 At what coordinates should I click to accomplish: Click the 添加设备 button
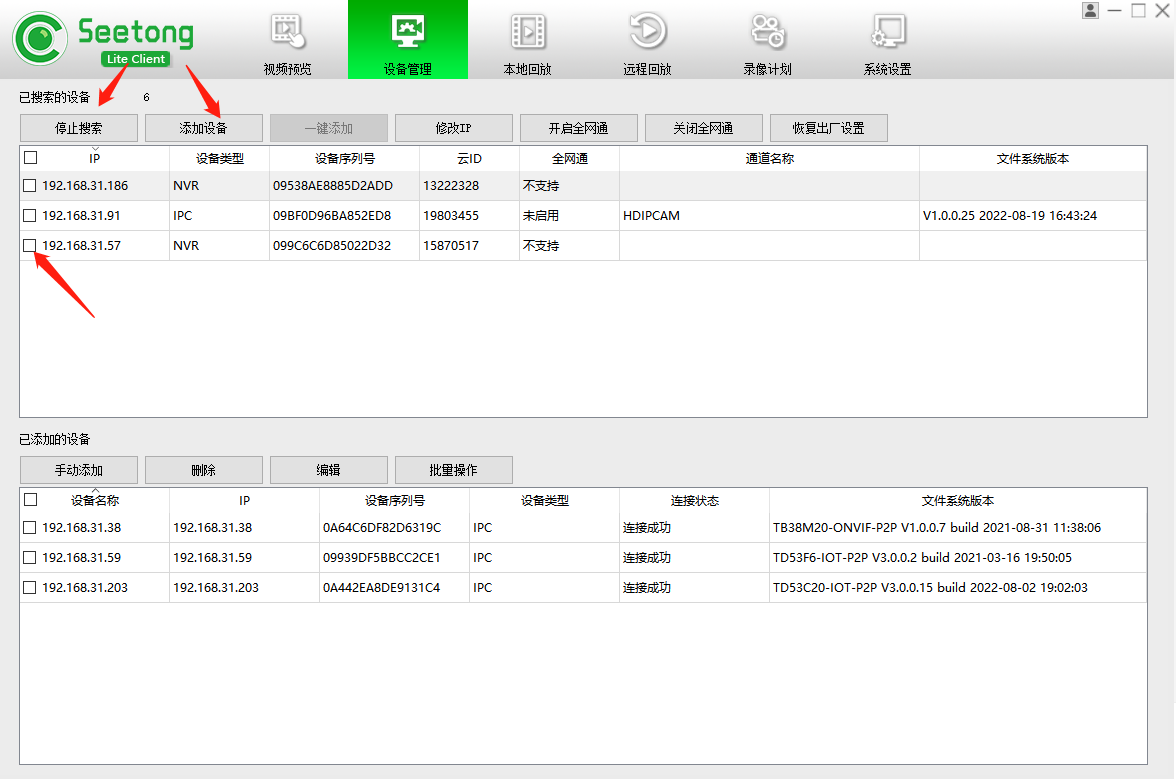click(x=204, y=128)
